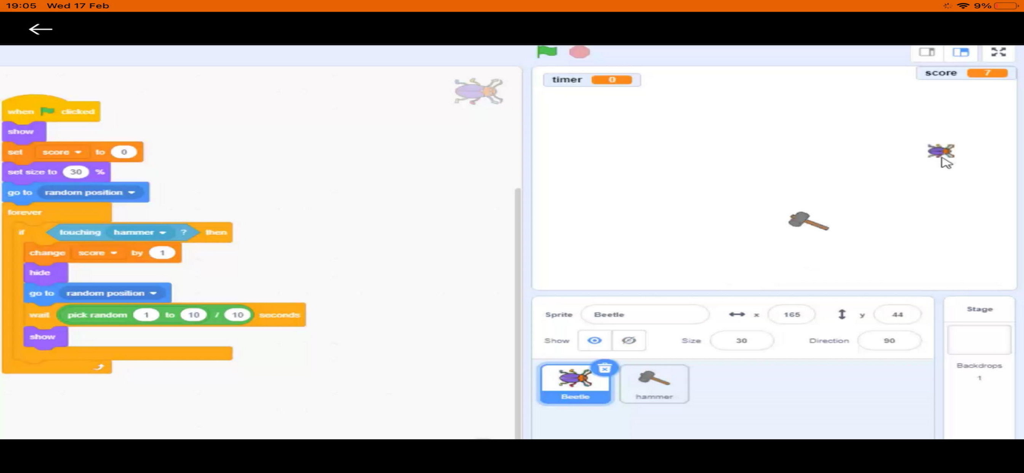
Task: Switch to large stage layout
Action: pyautogui.click(x=960, y=52)
